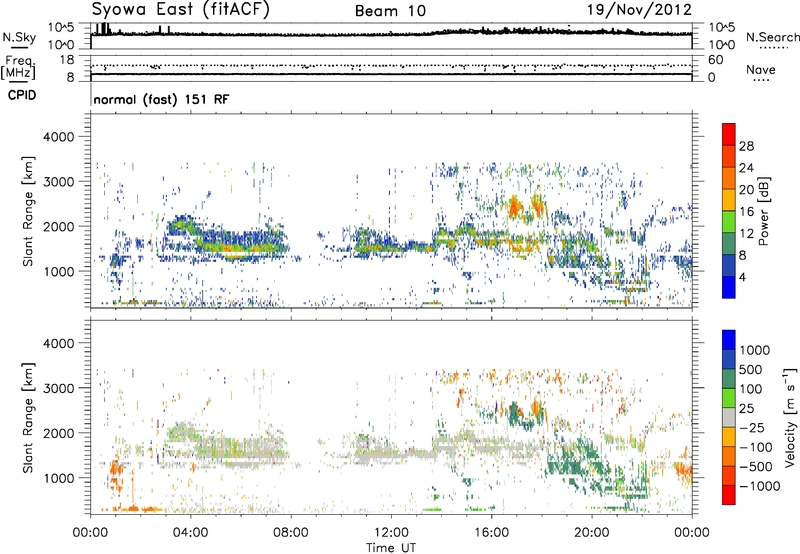Pick the light green segment of Power colorbar
800x554 pixels.
729,222
